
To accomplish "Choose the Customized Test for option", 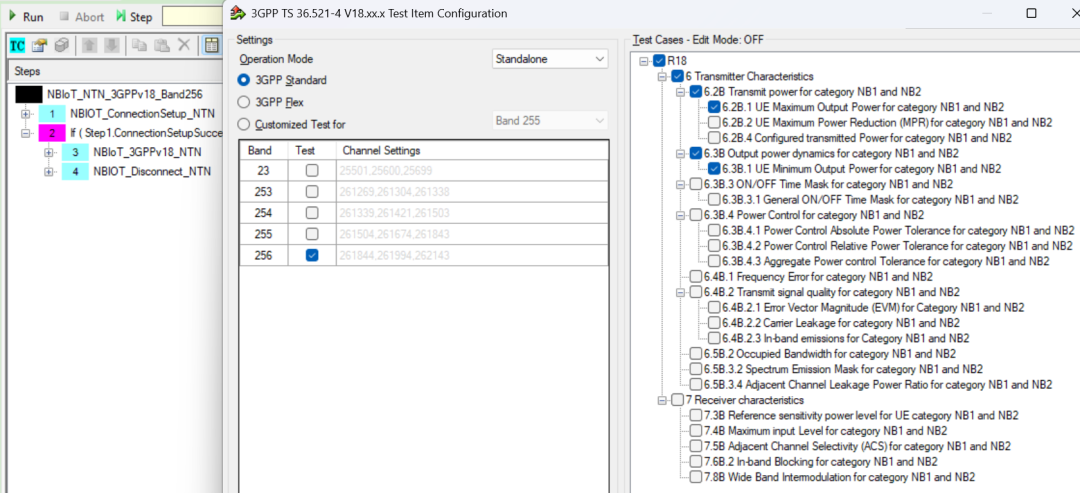I will 244,124.
